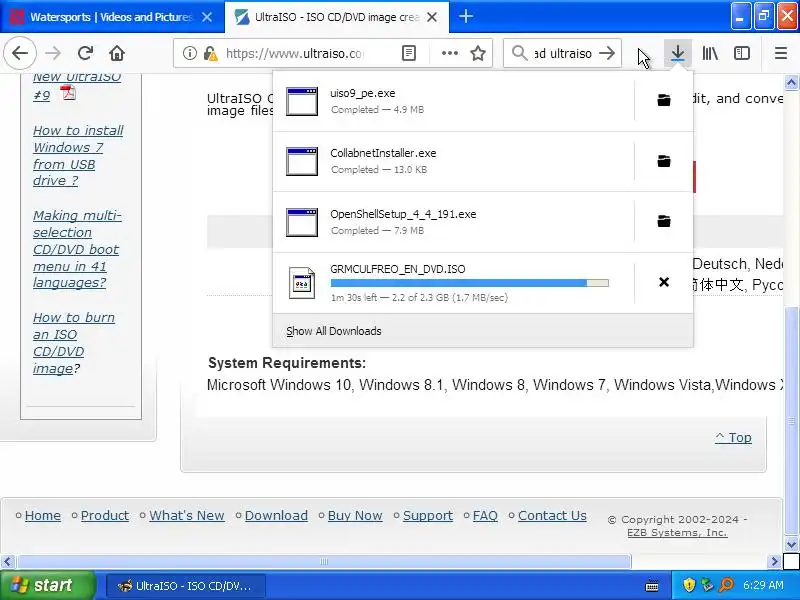Reload the current page

pos(85,53)
